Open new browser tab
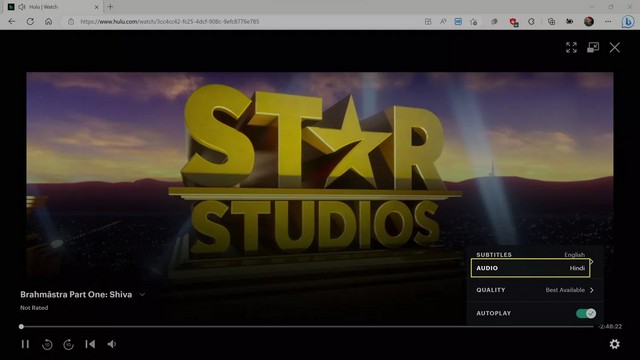Viewport: 640px width, 360px height. pyautogui.click(x=110, y=7)
